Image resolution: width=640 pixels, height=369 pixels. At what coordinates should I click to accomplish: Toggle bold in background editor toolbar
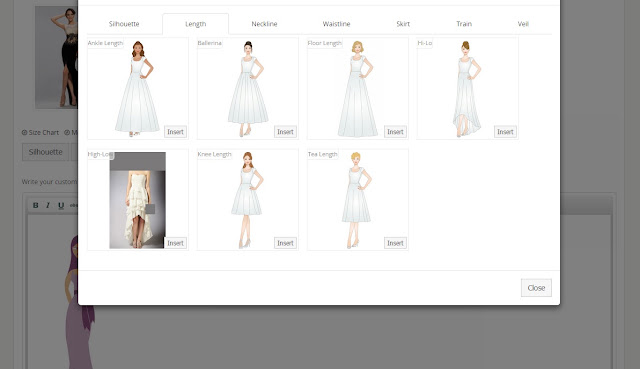tap(36, 205)
